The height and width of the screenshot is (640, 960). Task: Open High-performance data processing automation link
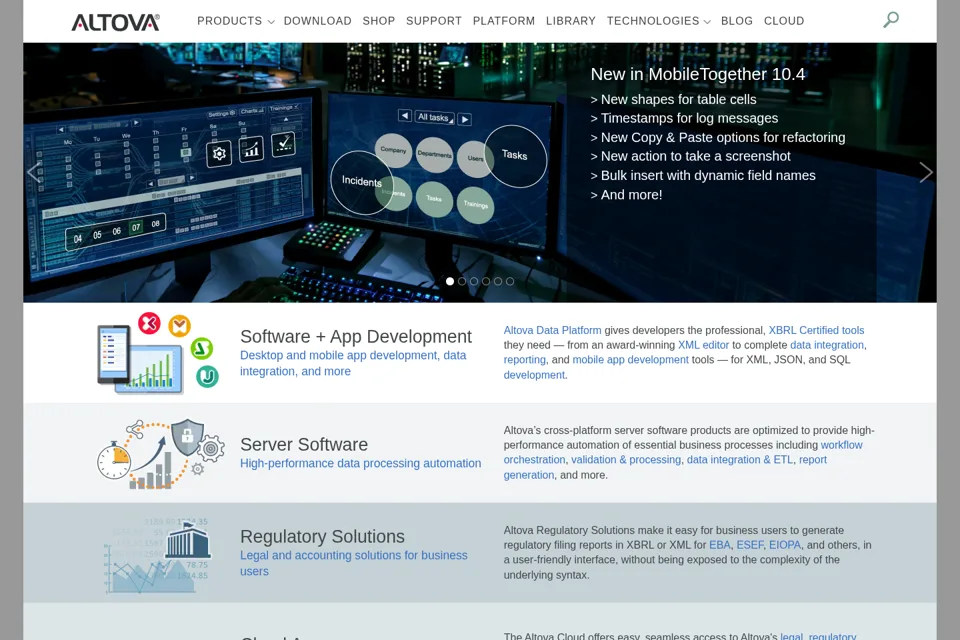pyautogui.click(x=361, y=463)
